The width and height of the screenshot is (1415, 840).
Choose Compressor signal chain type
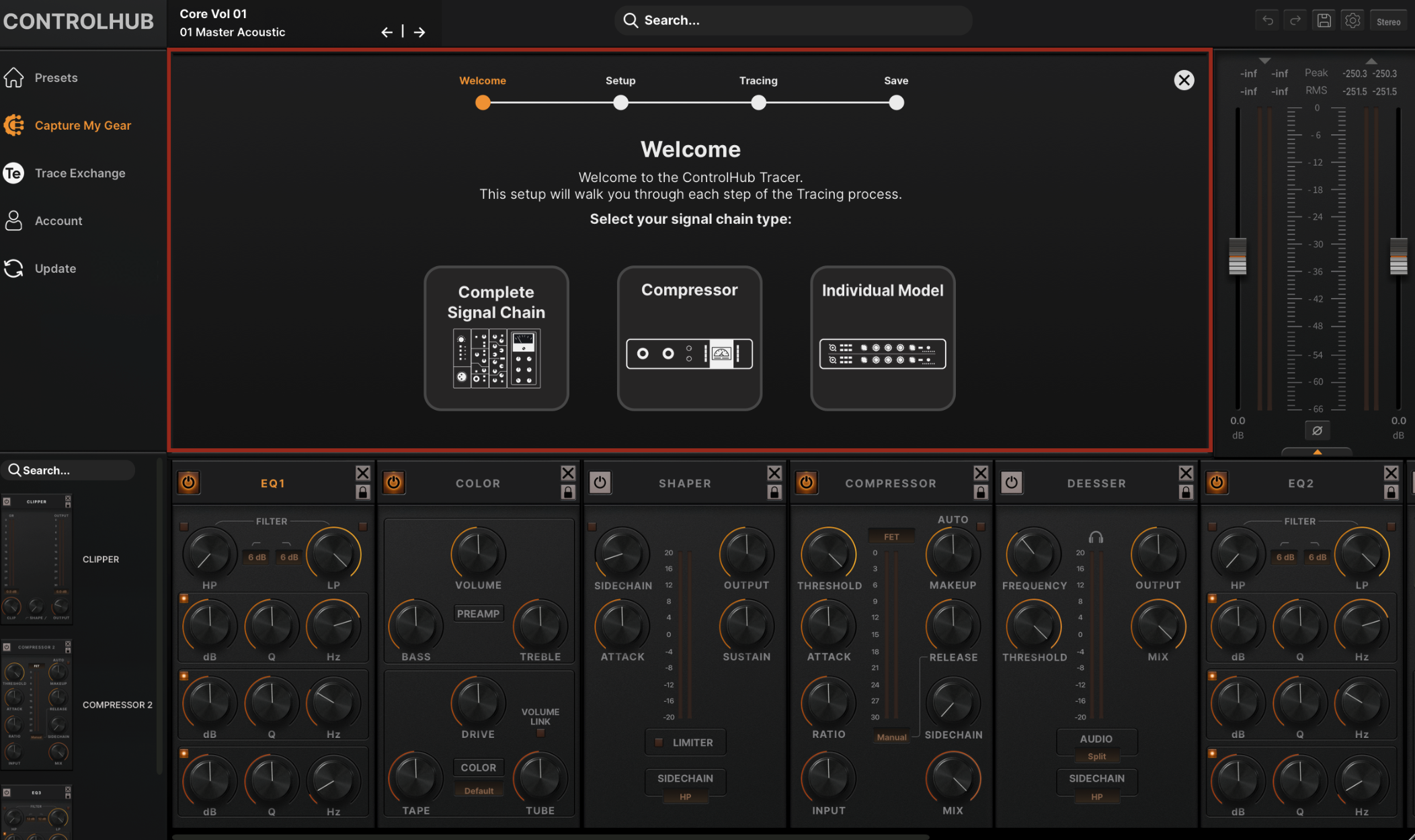690,338
